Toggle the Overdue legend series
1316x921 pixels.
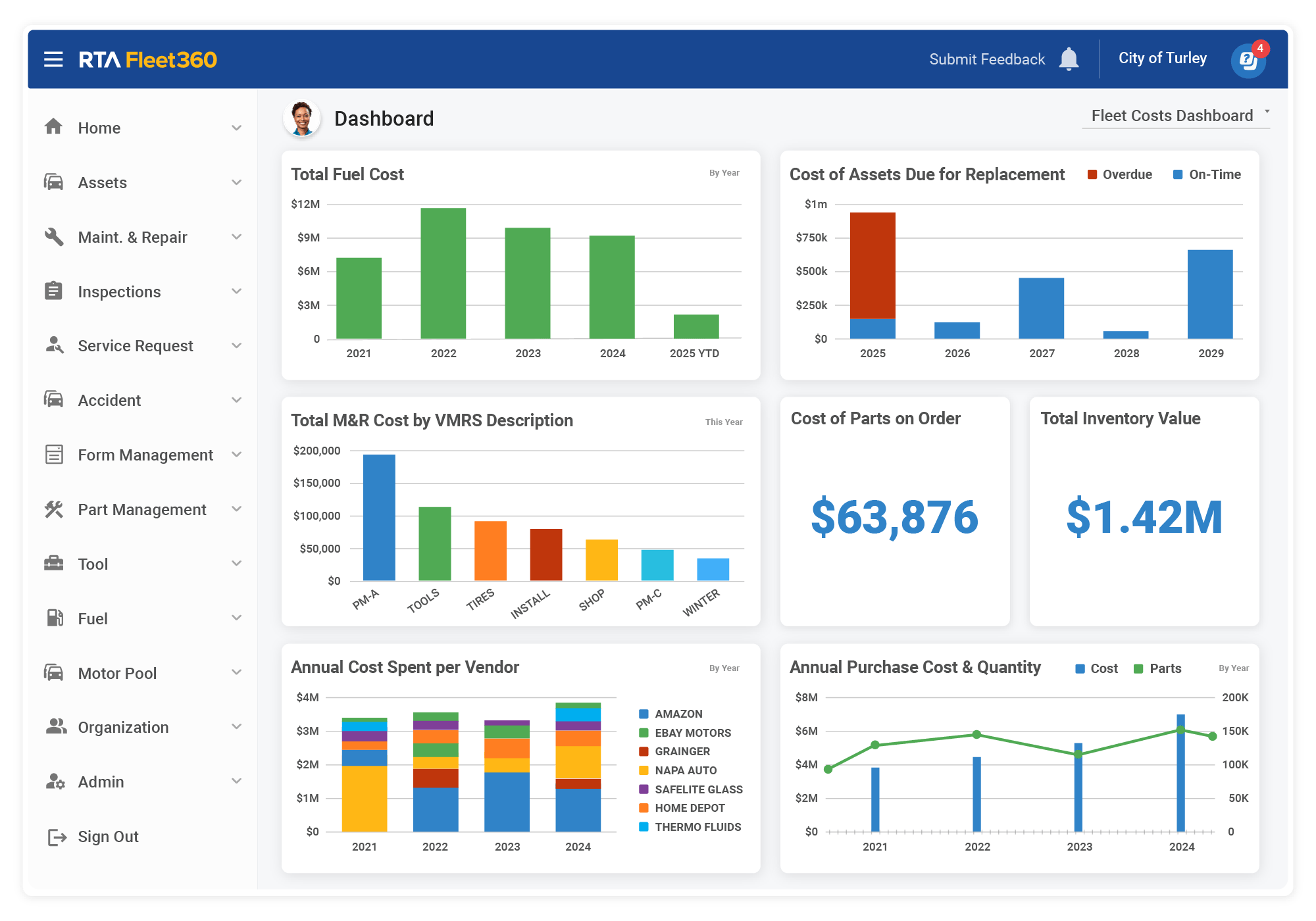[x=1119, y=174]
